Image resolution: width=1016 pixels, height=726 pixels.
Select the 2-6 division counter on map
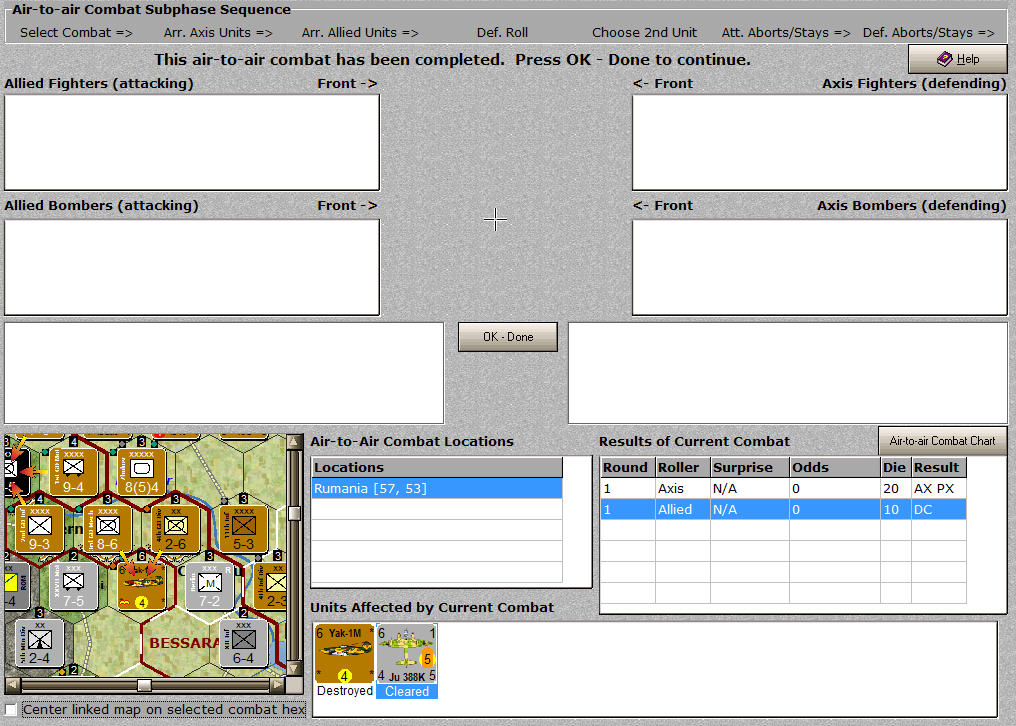(175, 529)
